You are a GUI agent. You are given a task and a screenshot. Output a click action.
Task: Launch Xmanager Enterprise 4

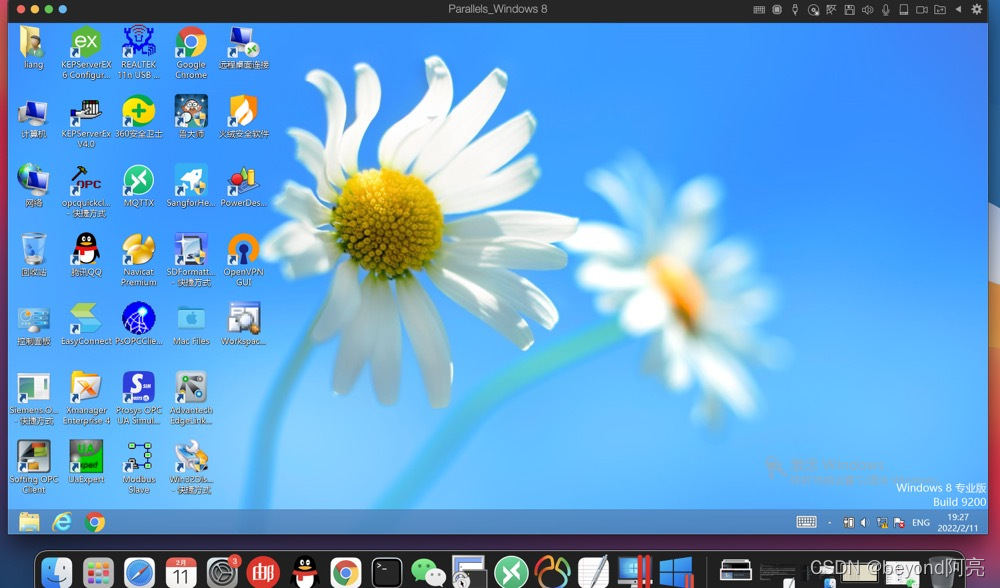click(x=86, y=398)
